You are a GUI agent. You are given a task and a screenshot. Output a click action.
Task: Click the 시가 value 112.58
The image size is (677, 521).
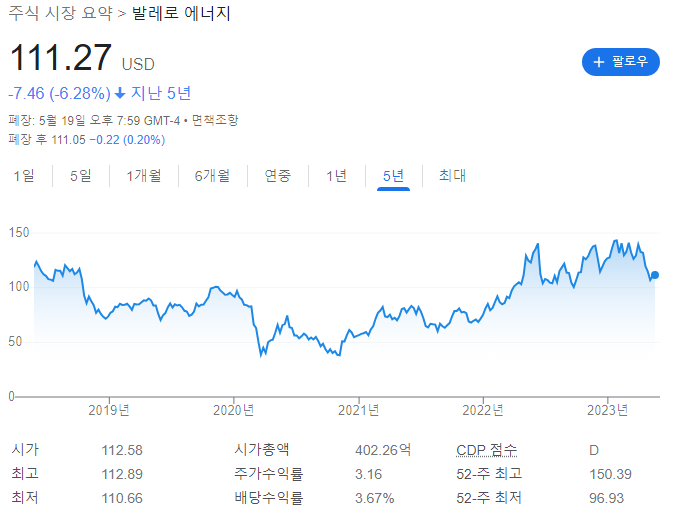coord(122,450)
